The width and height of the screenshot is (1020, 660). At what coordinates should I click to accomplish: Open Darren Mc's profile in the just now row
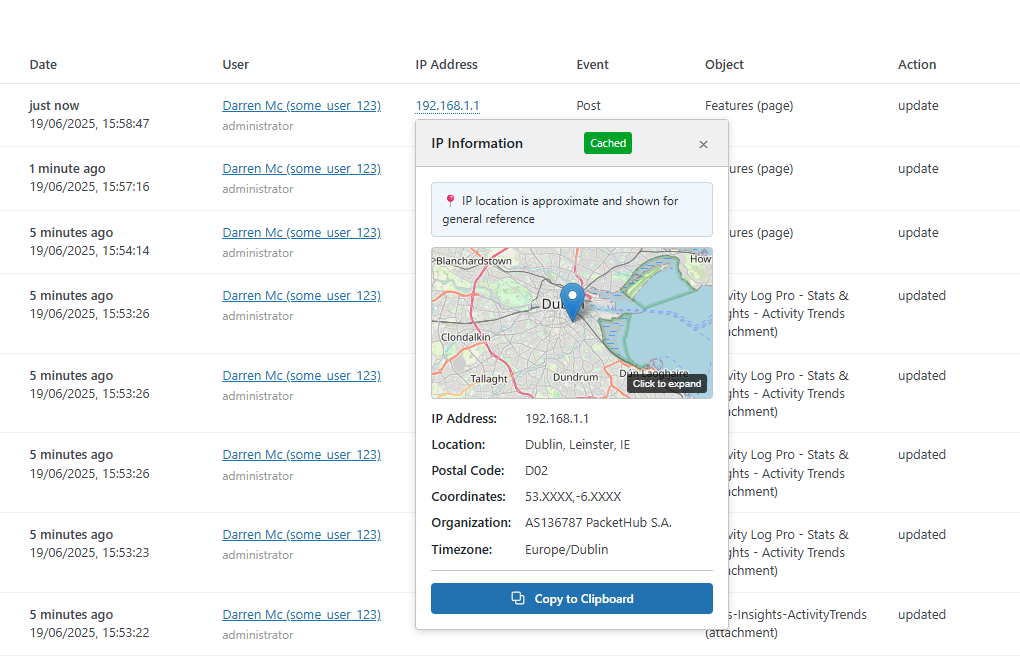tap(301, 105)
